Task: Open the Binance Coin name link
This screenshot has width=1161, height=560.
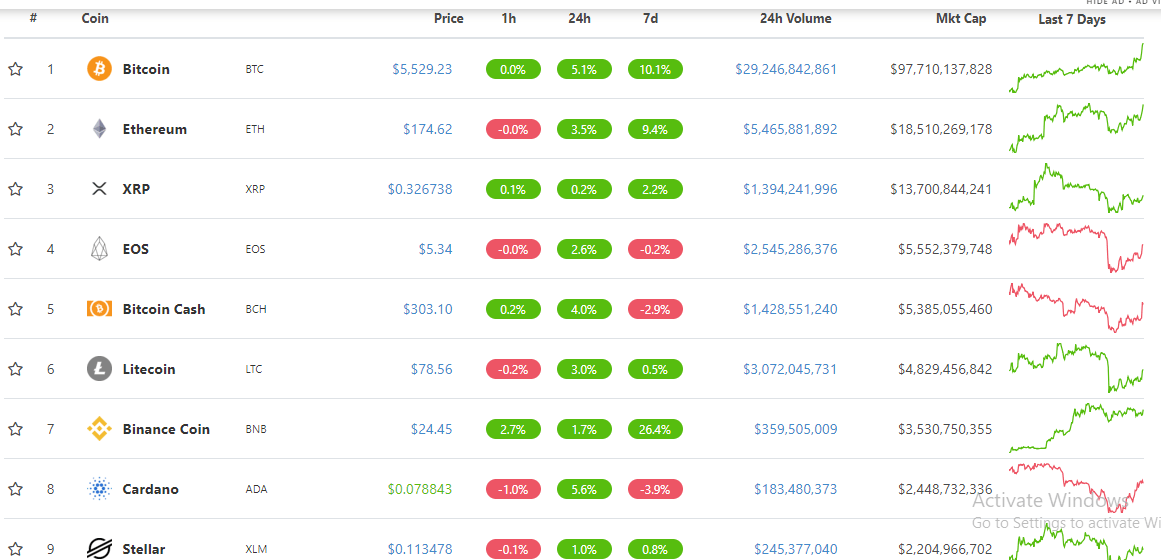Action: [166, 429]
